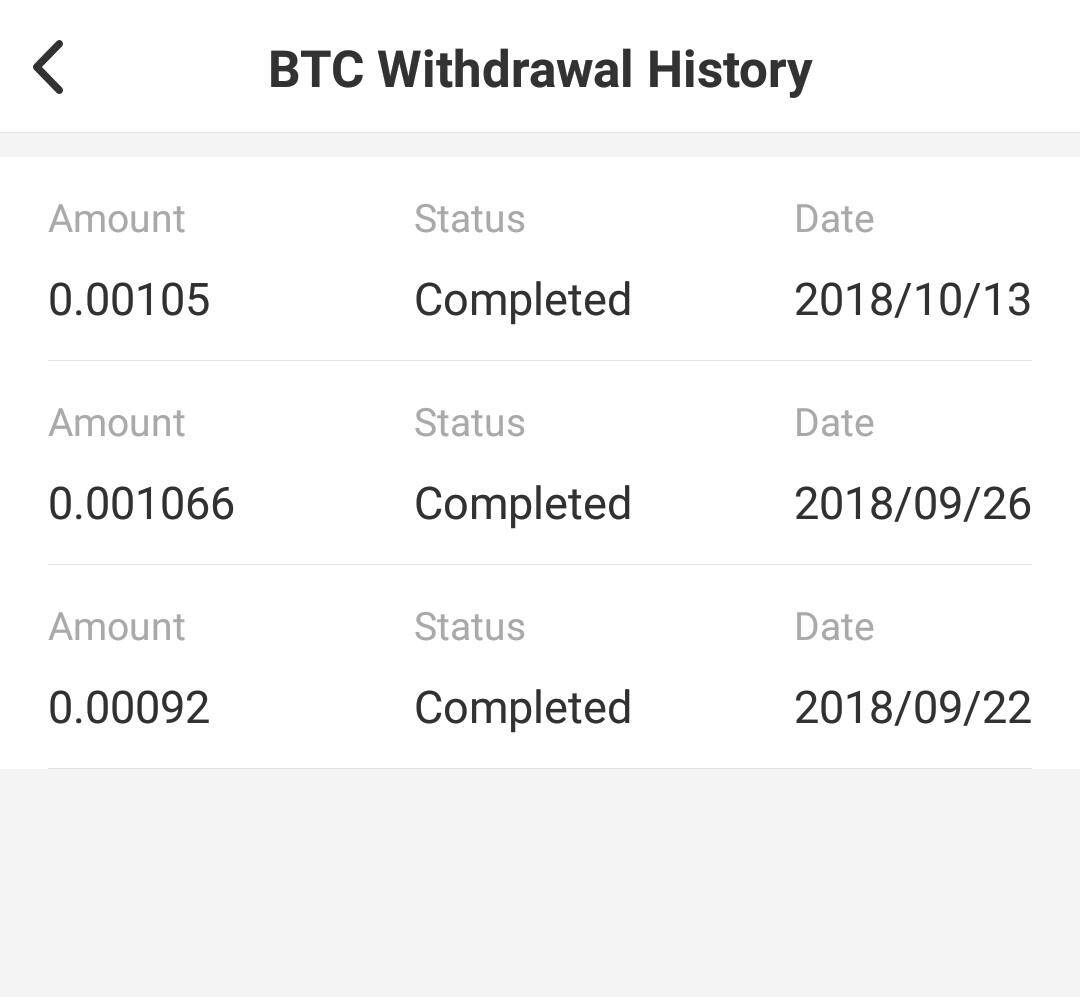1080x997 pixels.
Task: Click Completed status of 2018/09/26 withdrawal
Action: coord(523,504)
